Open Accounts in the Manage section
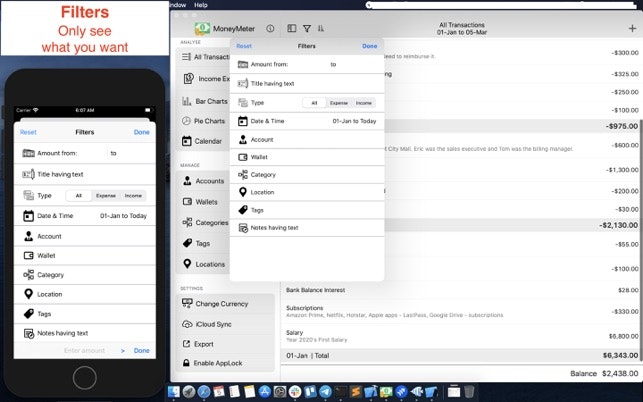Viewport: 643px width, 402px height. 205,181
